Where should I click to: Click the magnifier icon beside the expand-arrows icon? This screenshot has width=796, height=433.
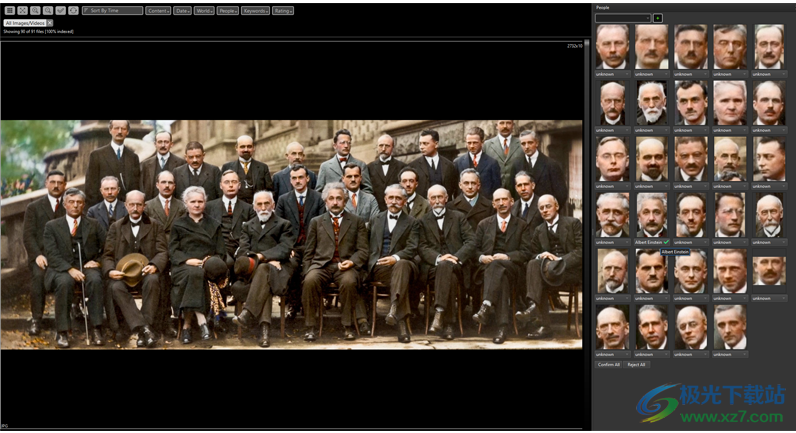[x=35, y=10]
